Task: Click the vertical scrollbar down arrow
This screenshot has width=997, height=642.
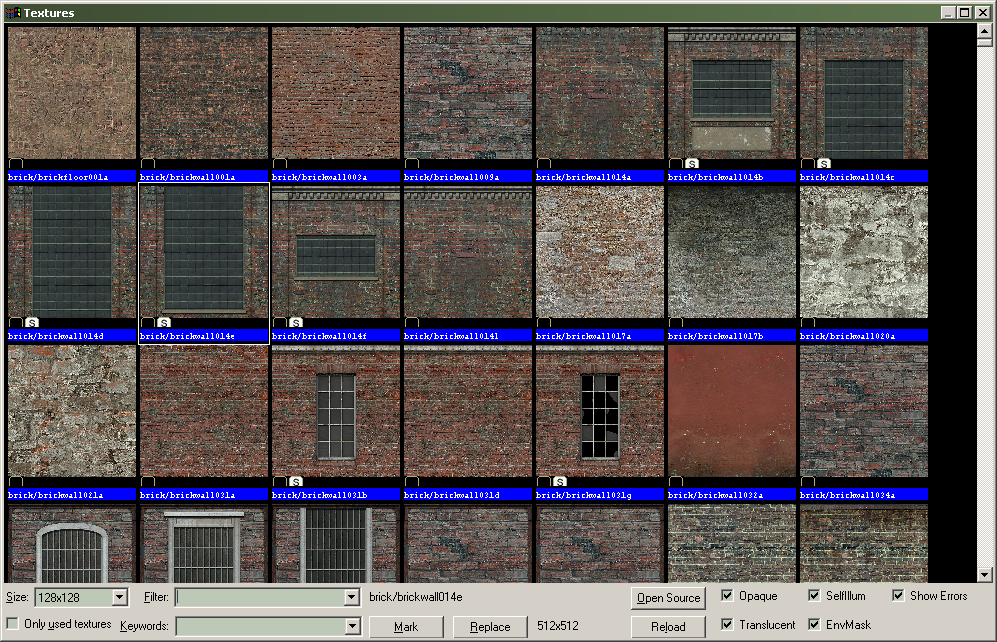Action: coord(984,575)
